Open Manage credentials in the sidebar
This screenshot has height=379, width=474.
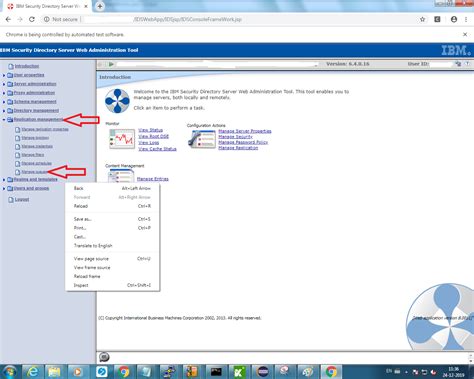click(x=37, y=146)
